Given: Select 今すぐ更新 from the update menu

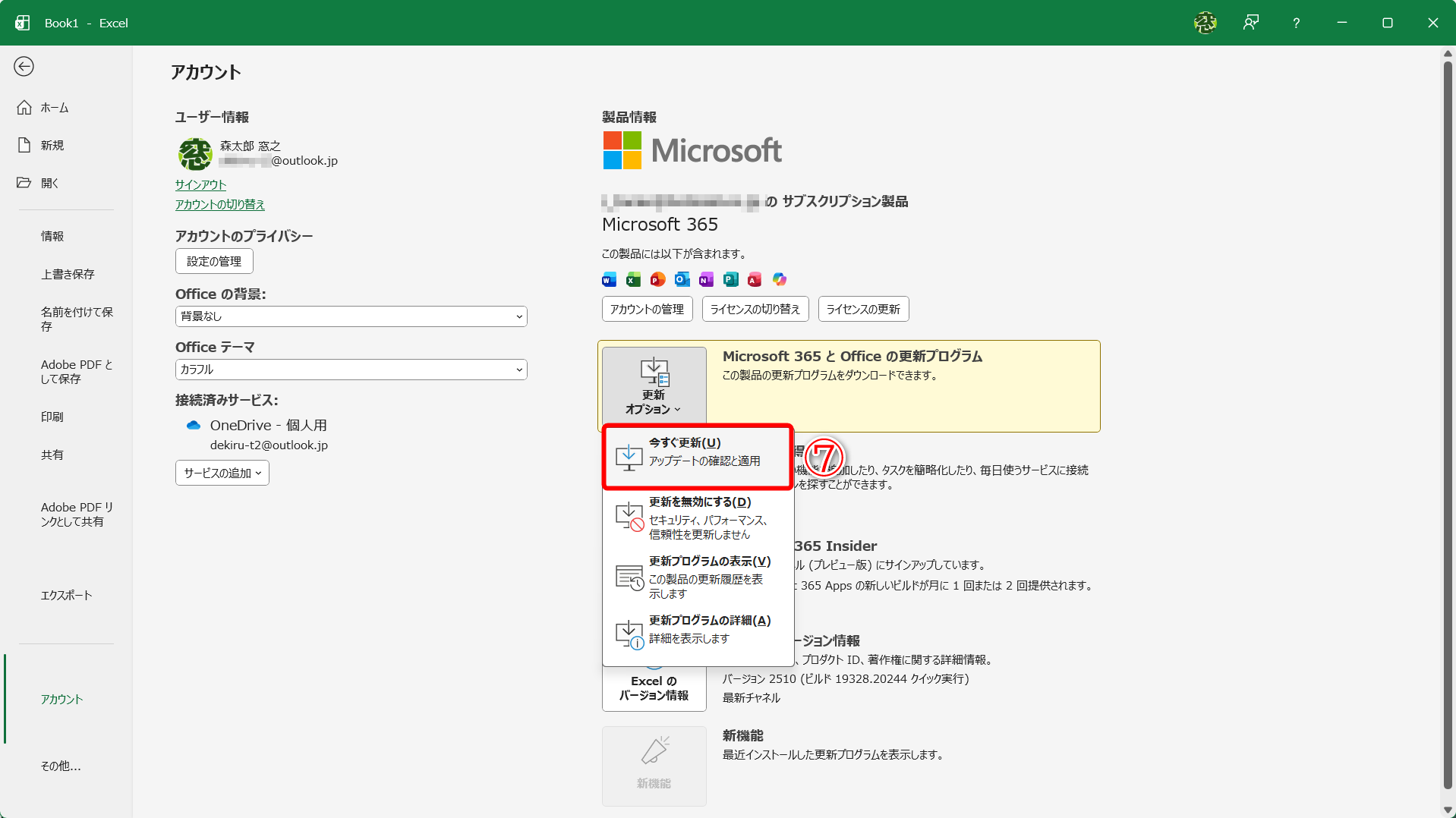Looking at the screenshot, I should point(697,453).
